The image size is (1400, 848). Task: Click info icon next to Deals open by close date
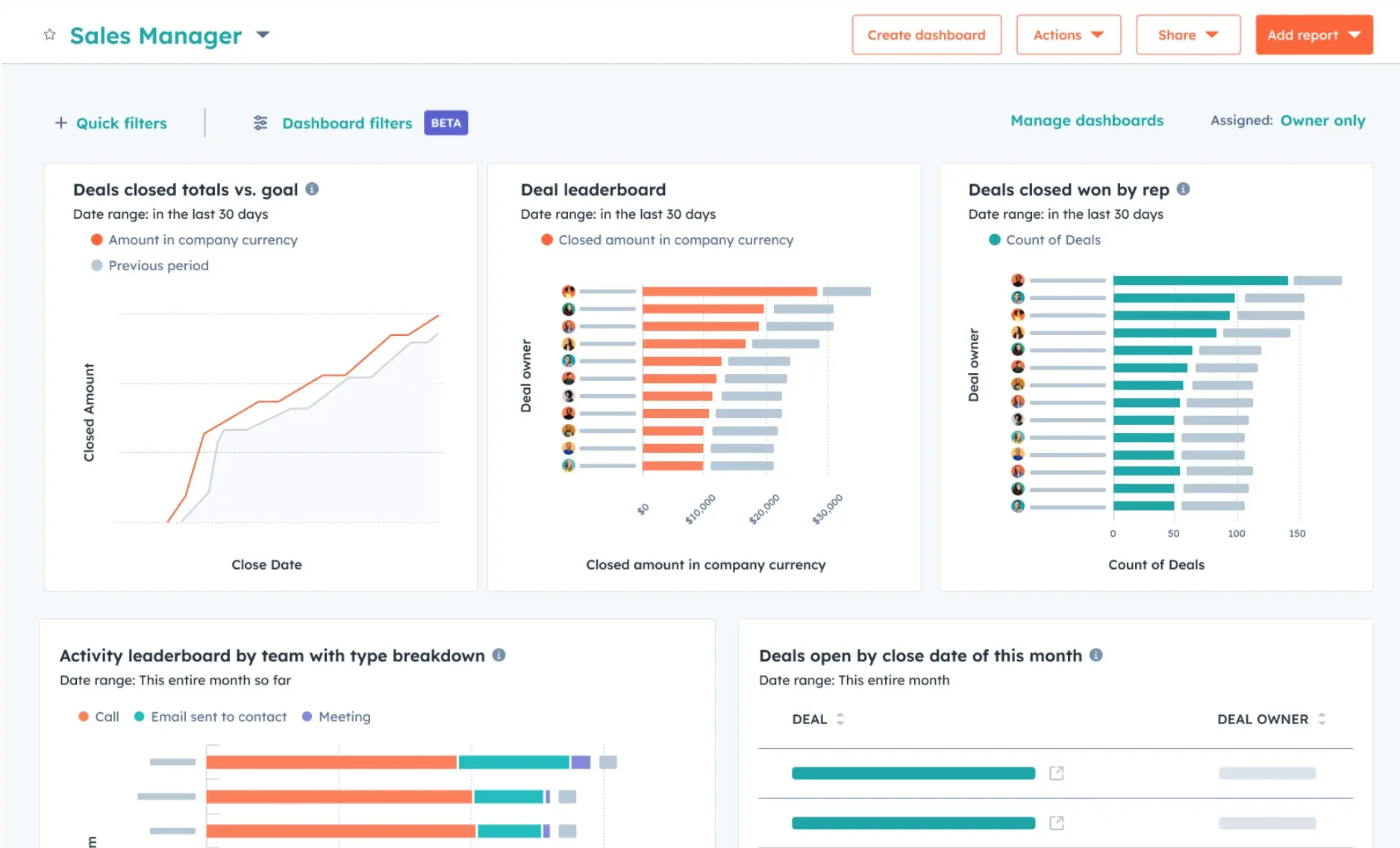(1096, 655)
